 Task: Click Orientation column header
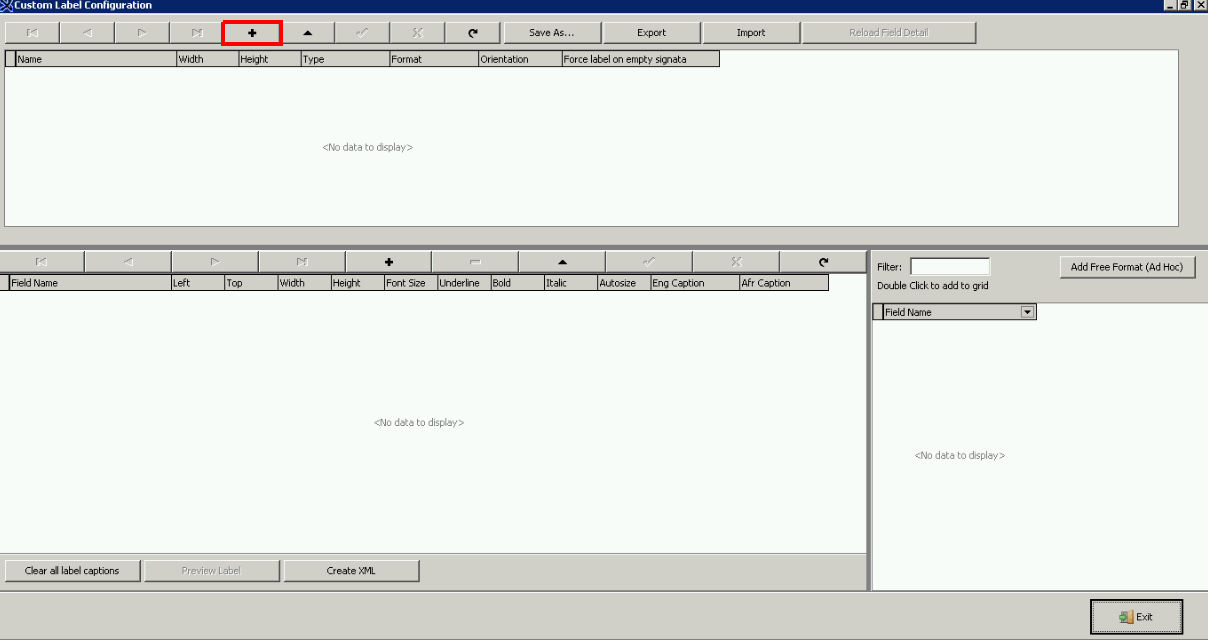click(x=520, y=59)
